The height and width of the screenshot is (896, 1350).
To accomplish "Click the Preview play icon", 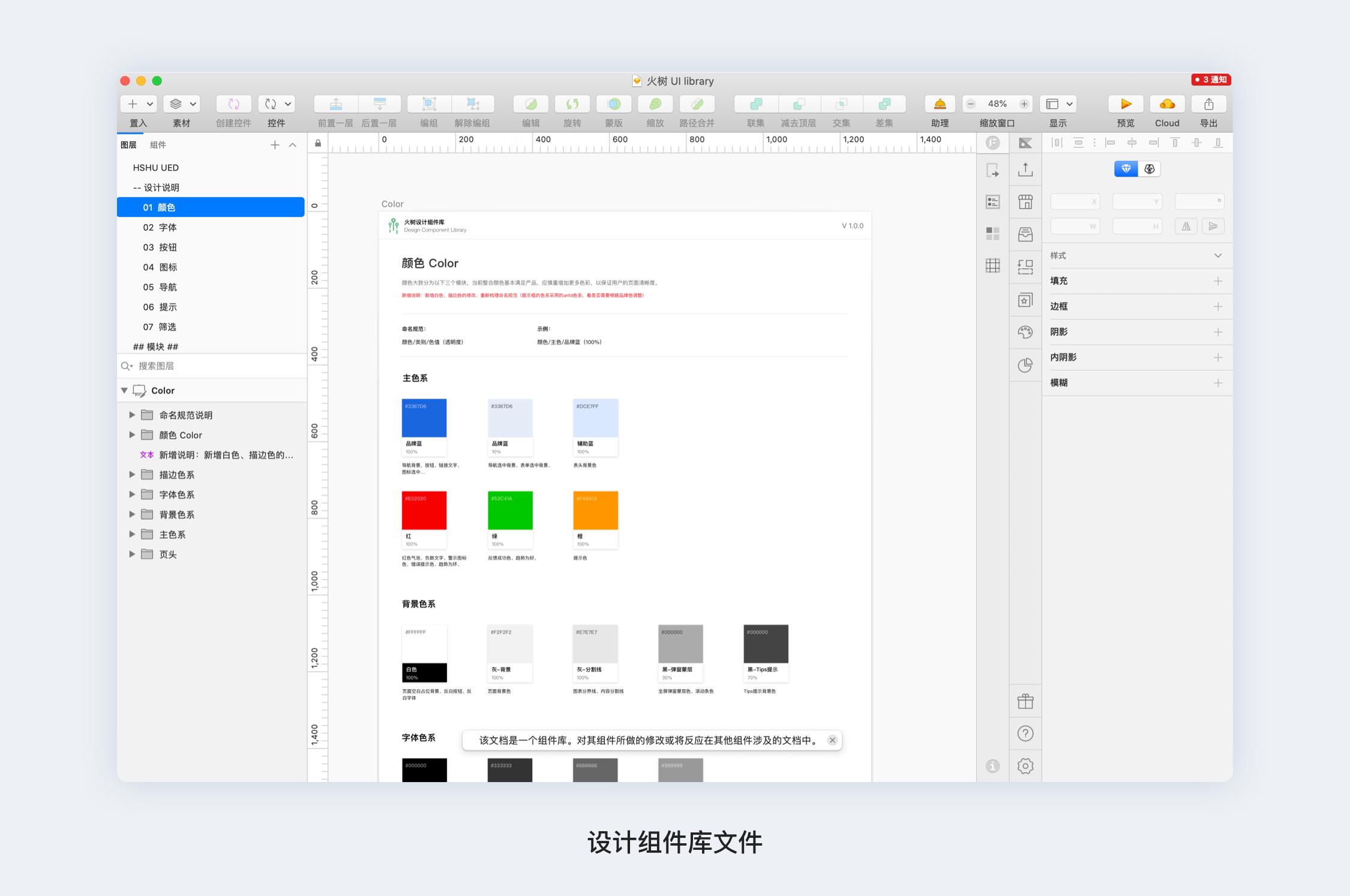I will (1125, 104).
